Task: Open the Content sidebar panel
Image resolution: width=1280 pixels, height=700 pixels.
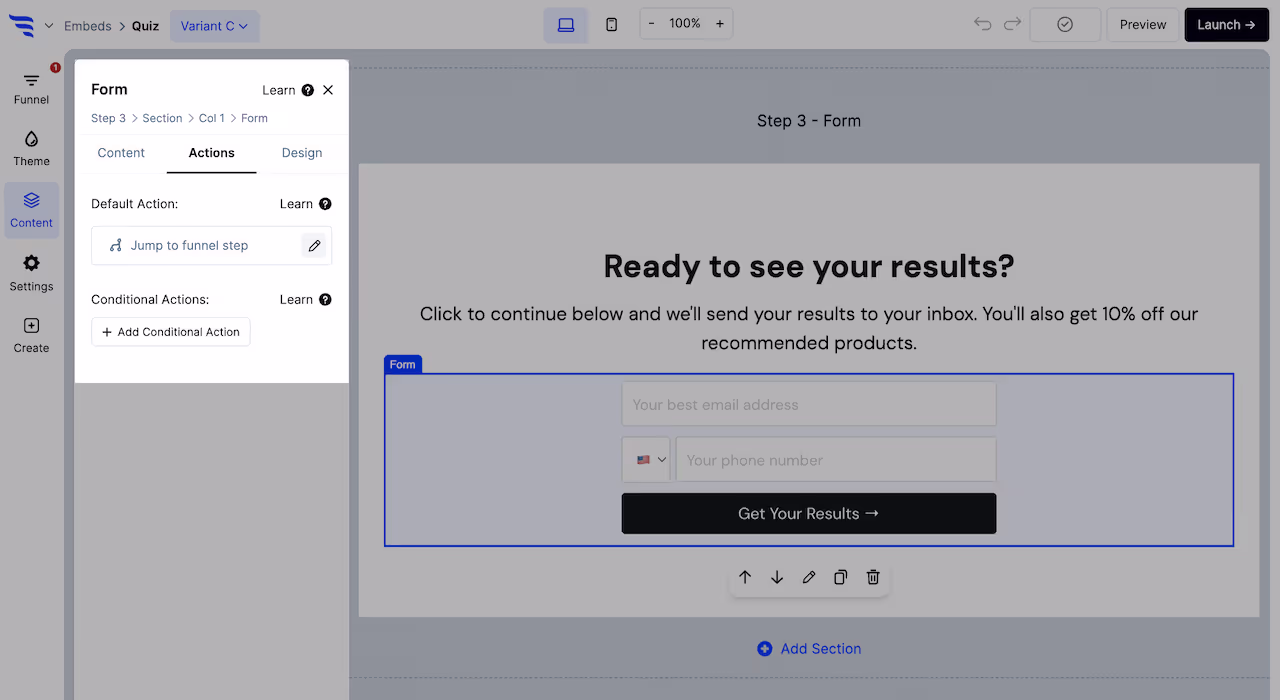Action: point(31,210)
